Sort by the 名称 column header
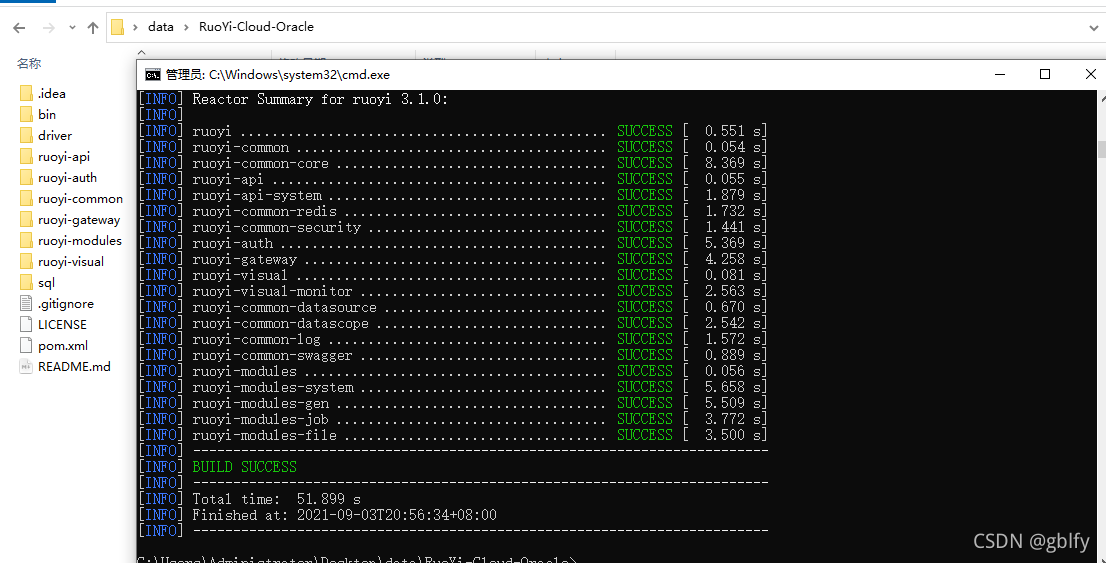The width and height of the screenshot is (1106, 563). pos(29,63)
